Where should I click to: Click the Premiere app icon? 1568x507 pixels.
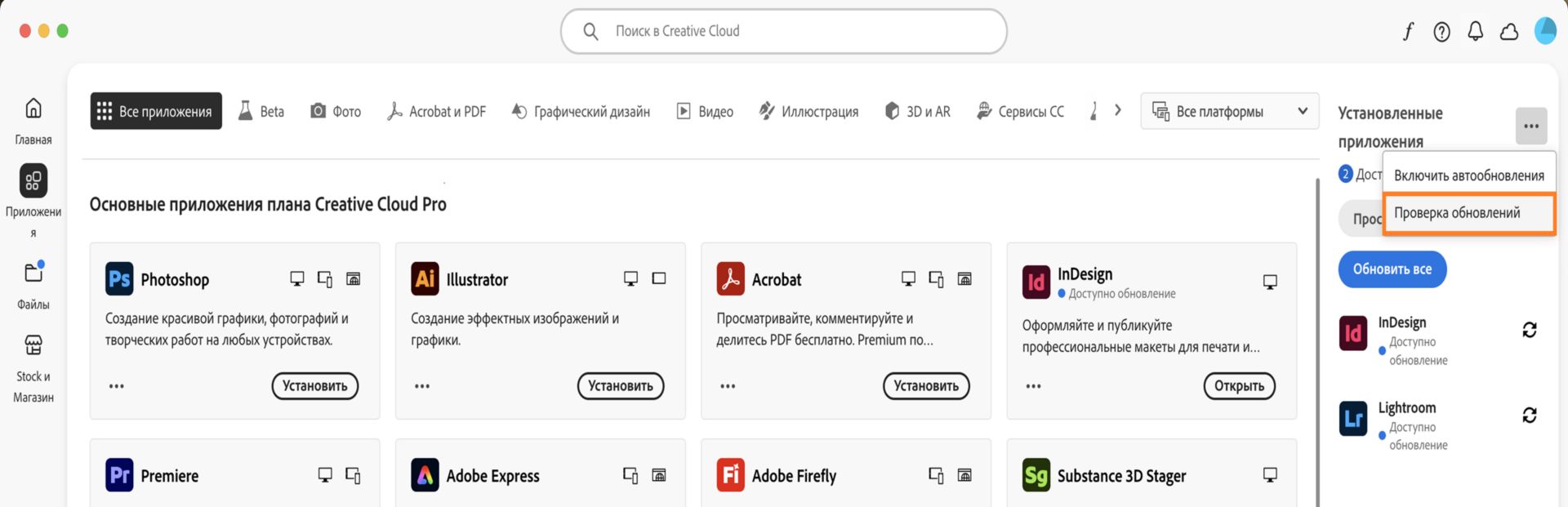[119, 475]
